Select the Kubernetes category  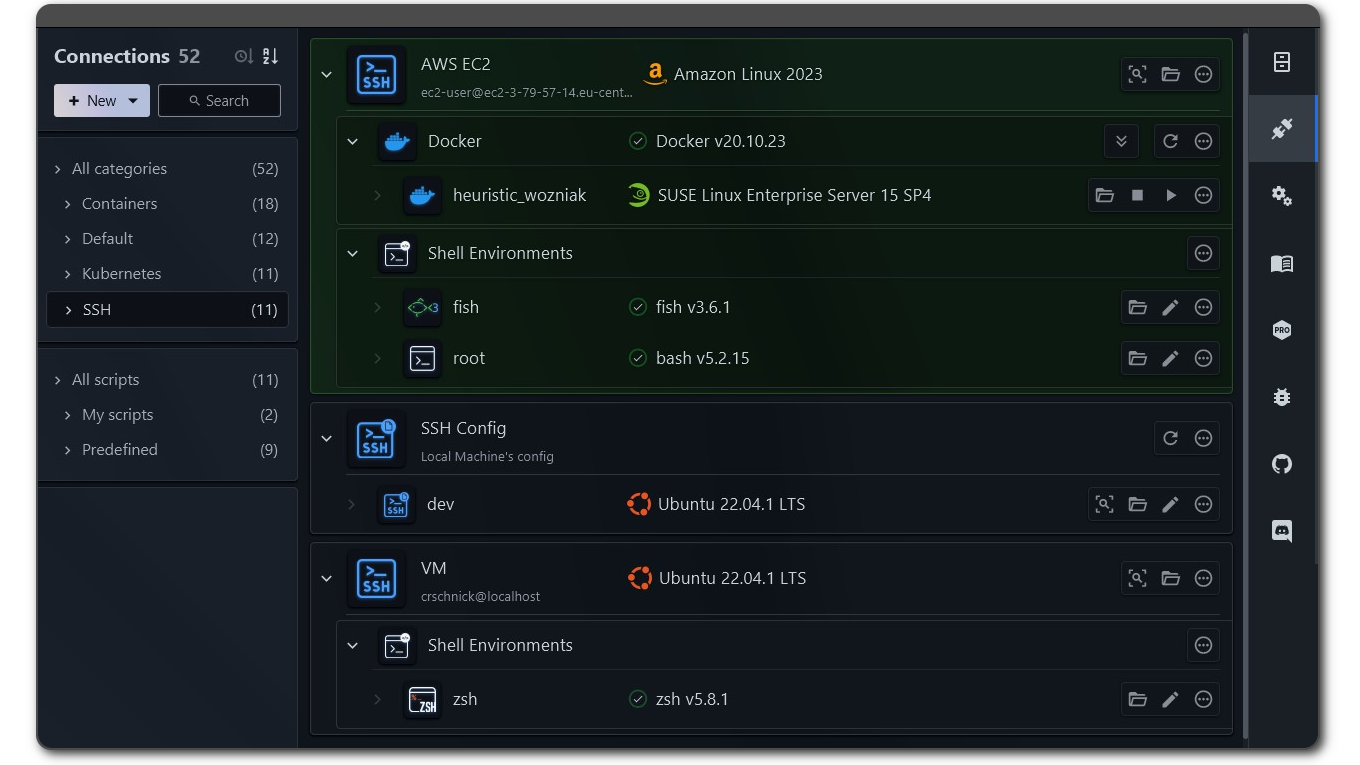[121, 273]
